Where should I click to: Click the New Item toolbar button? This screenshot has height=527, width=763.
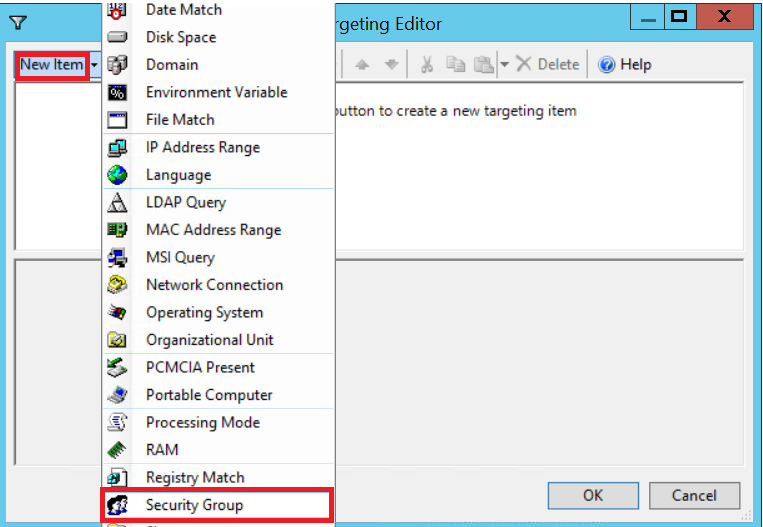[x=52, y=65]
